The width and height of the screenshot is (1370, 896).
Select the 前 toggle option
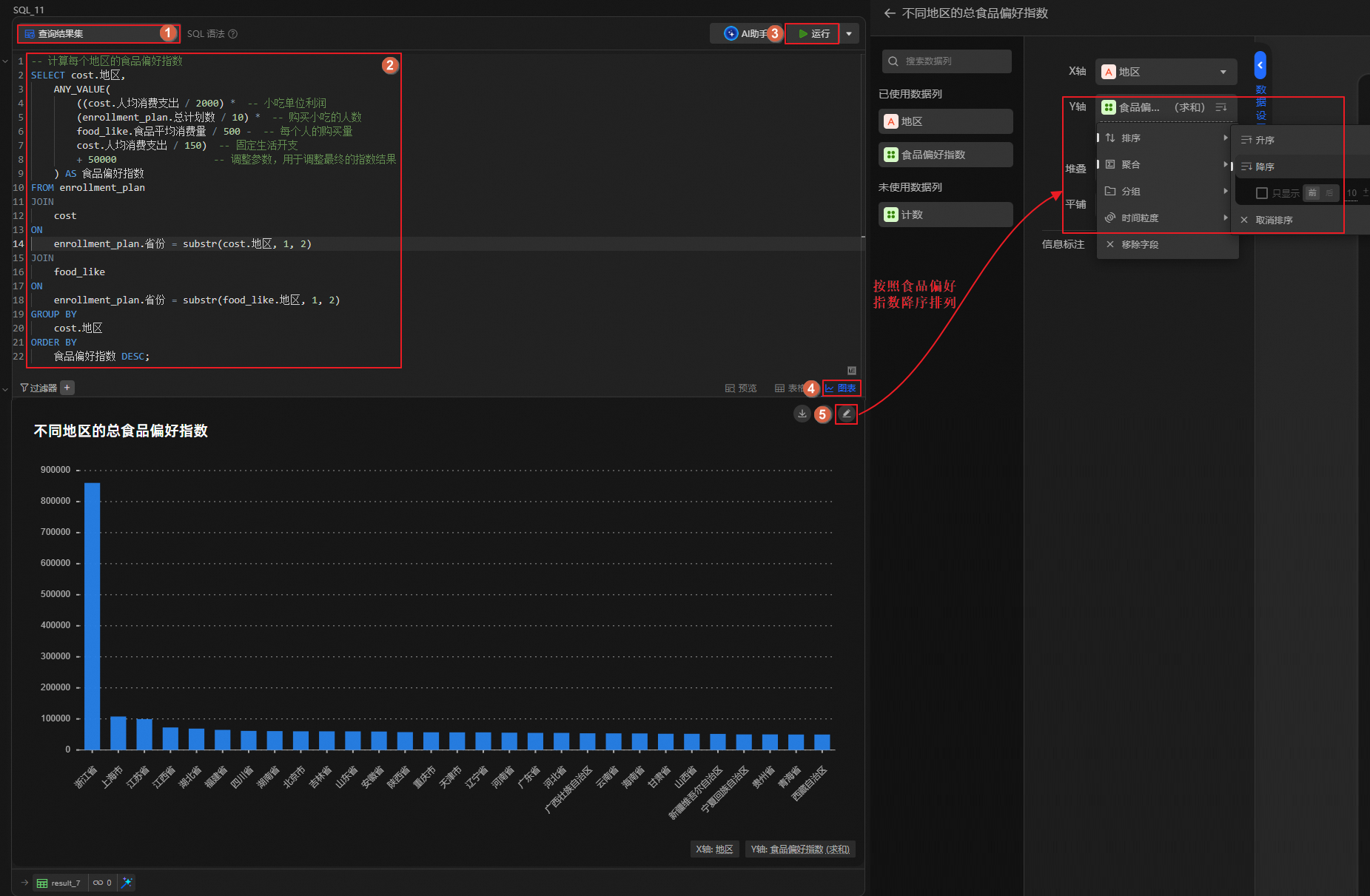[1312, 193]
